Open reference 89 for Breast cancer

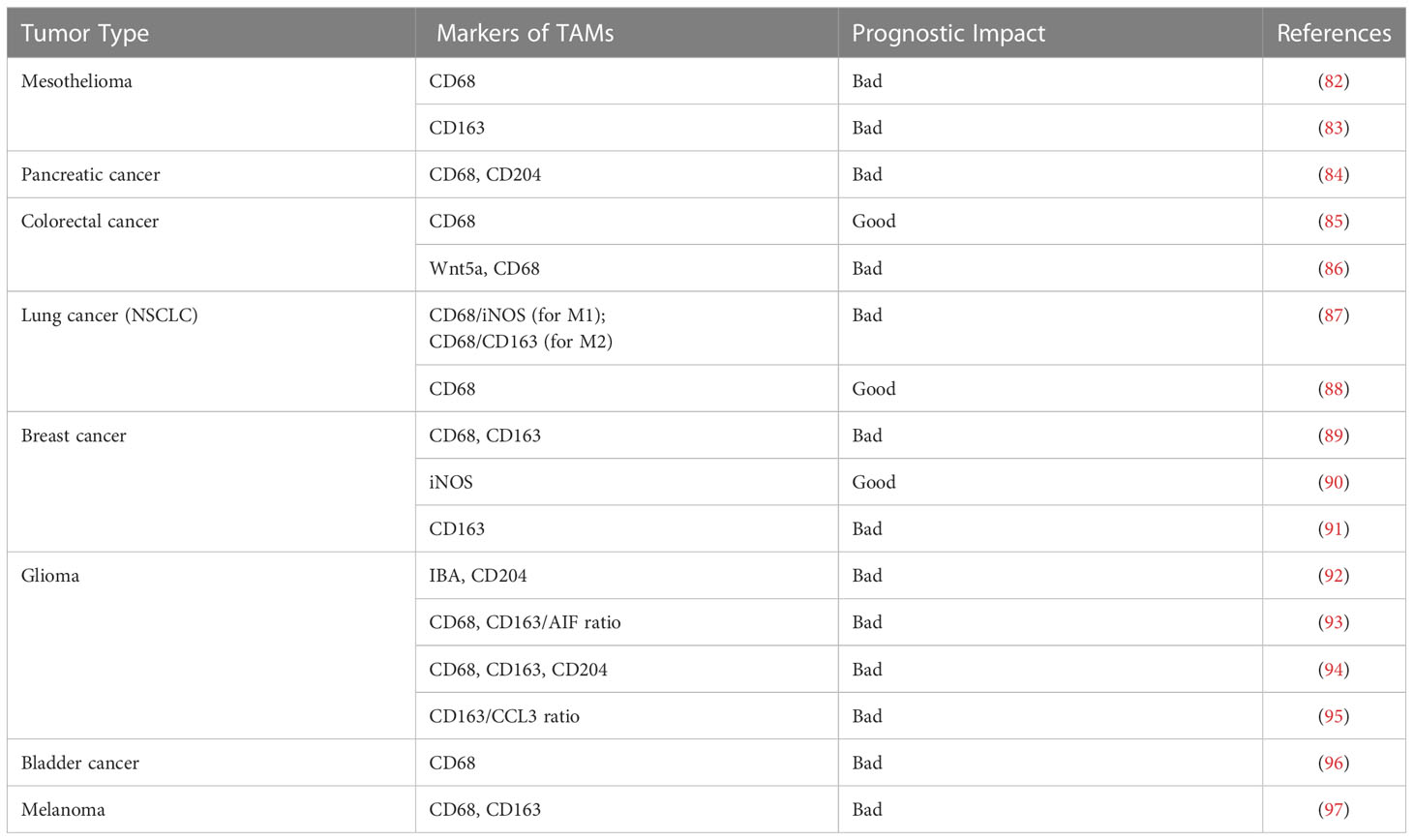[x=1334, y=435]
